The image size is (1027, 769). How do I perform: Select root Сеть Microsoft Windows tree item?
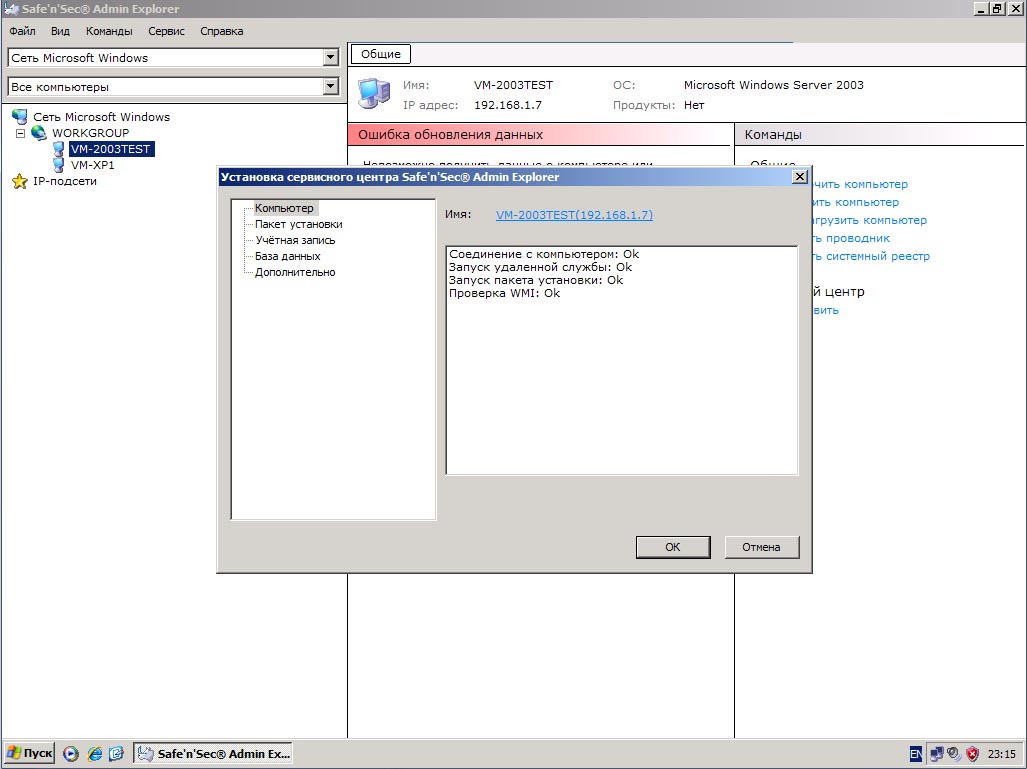point(102,117)
